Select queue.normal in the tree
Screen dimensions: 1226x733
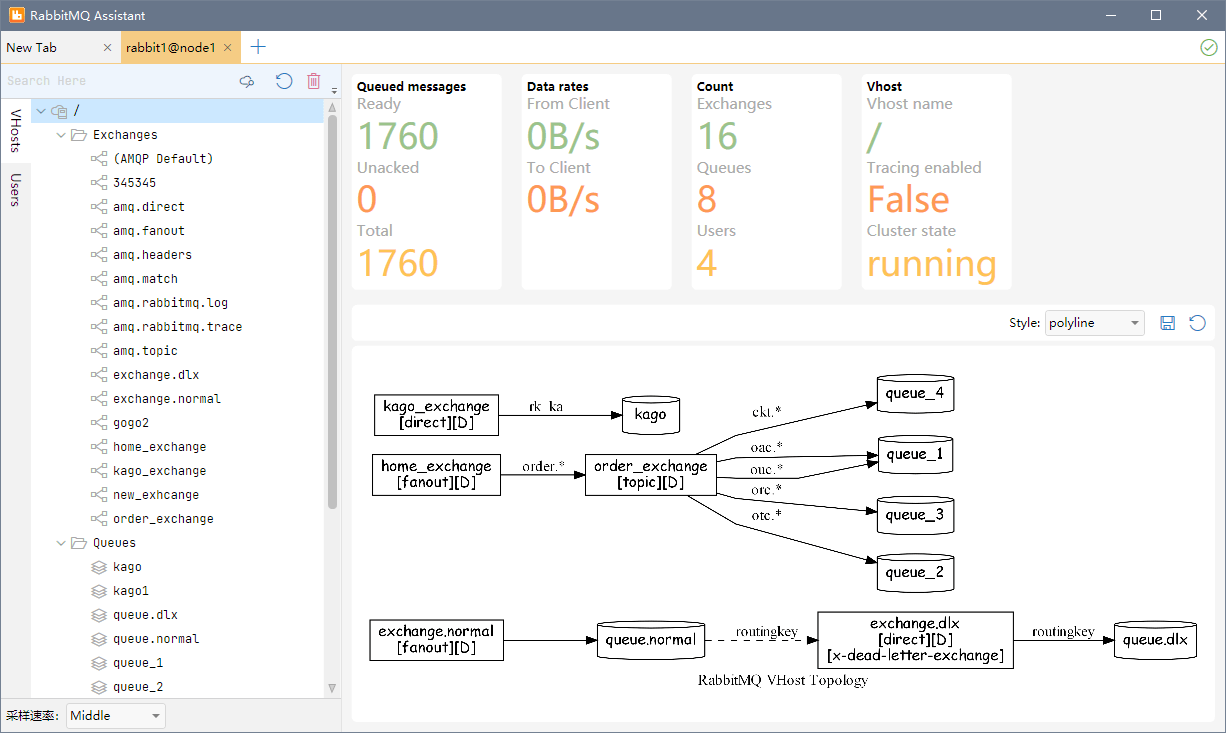tap(156, 639)
